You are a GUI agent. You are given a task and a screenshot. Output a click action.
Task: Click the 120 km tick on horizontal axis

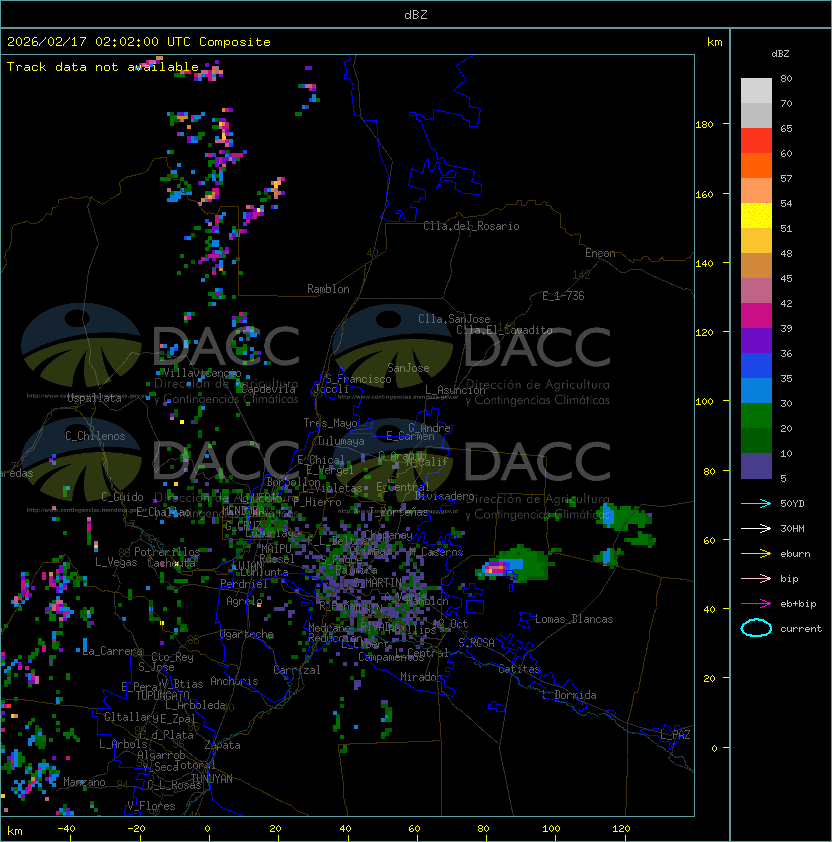(x=621, y=829)
